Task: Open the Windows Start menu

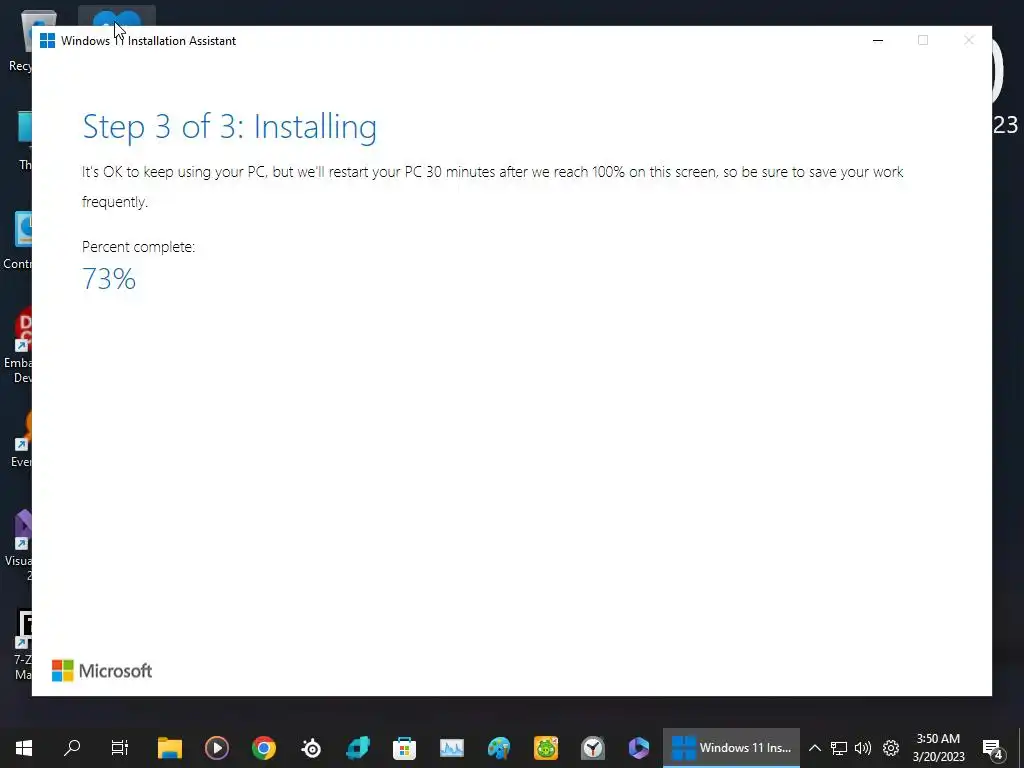Action: (24, 748)
